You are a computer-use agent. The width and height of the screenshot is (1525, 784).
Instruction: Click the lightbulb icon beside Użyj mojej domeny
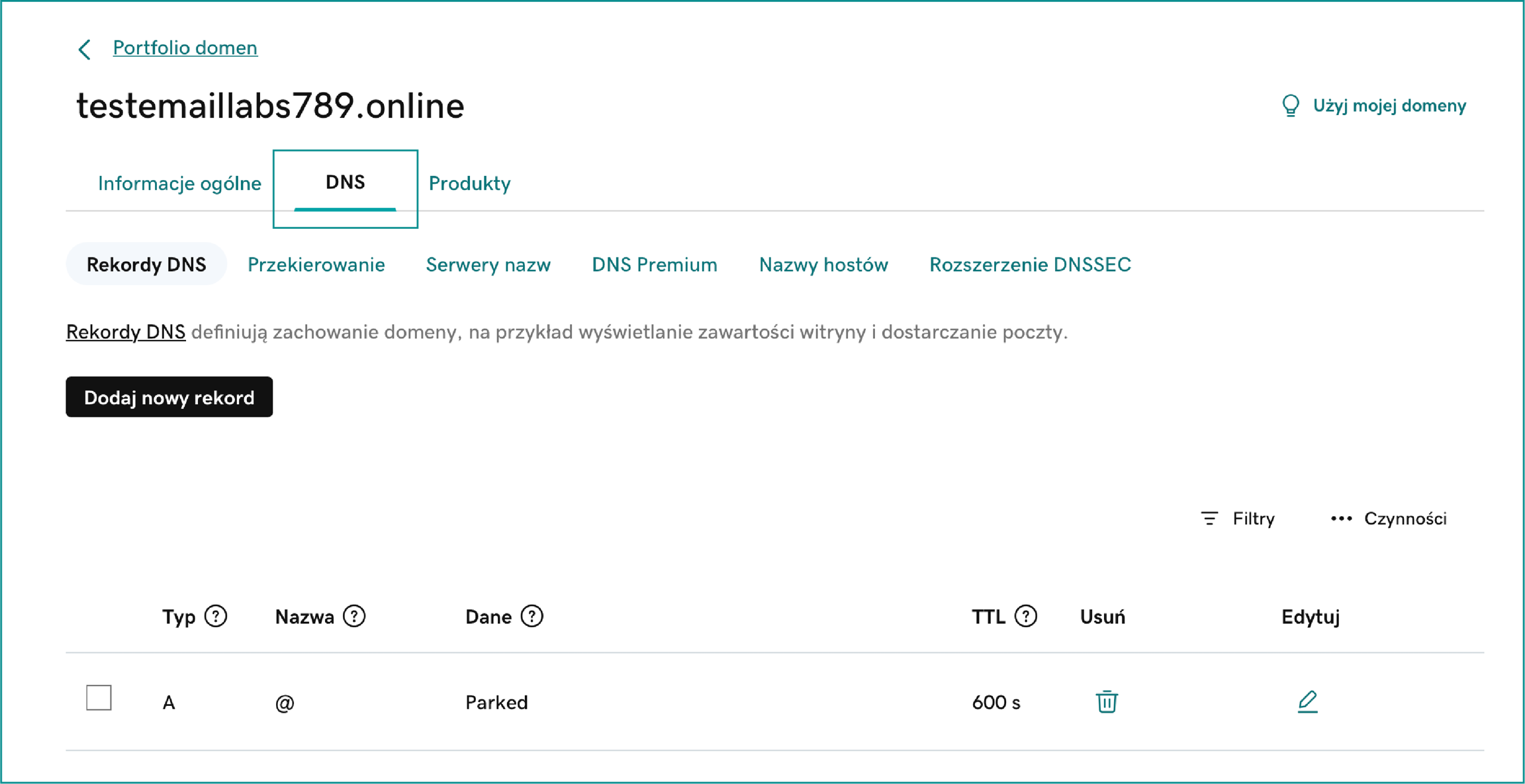pyautogui.click(x=1290, y=106)
